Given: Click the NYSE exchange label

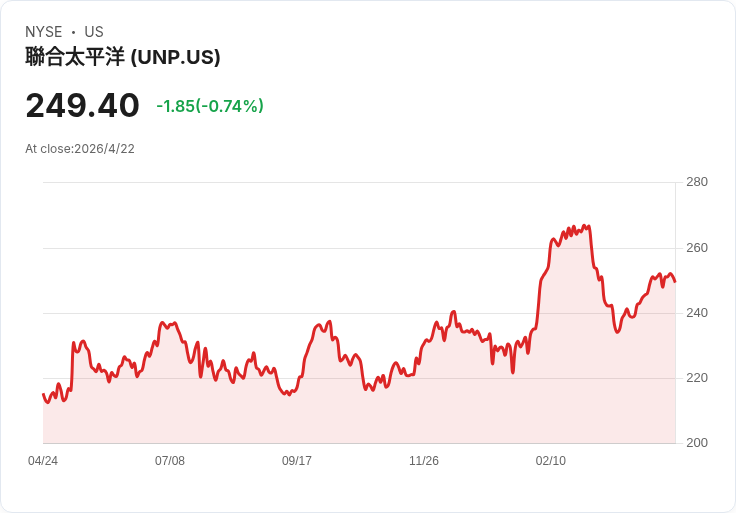Looking at the screenshot, I should (44, 32).
